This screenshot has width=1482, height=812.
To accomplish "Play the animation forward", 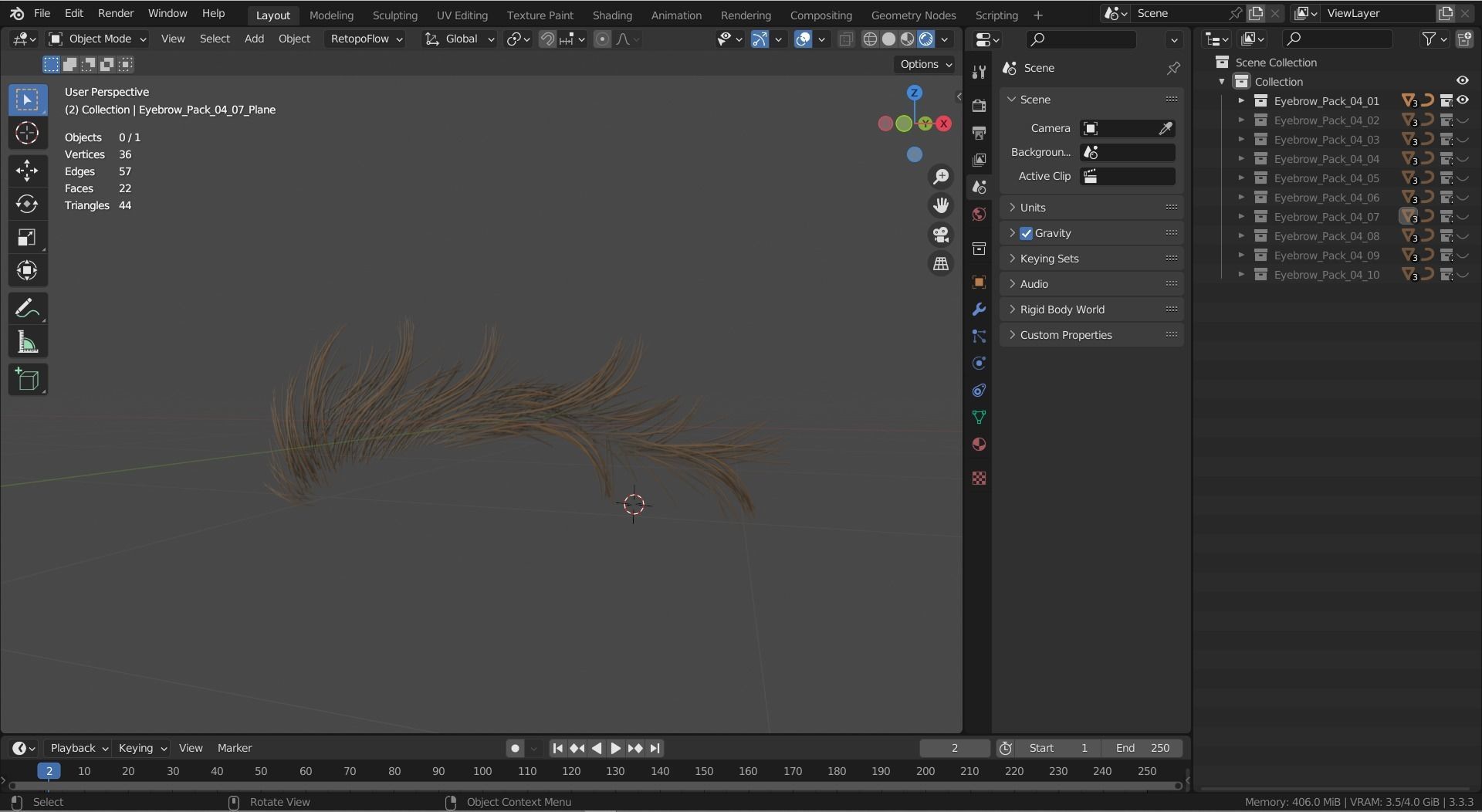I will click(x=615, y=748).
